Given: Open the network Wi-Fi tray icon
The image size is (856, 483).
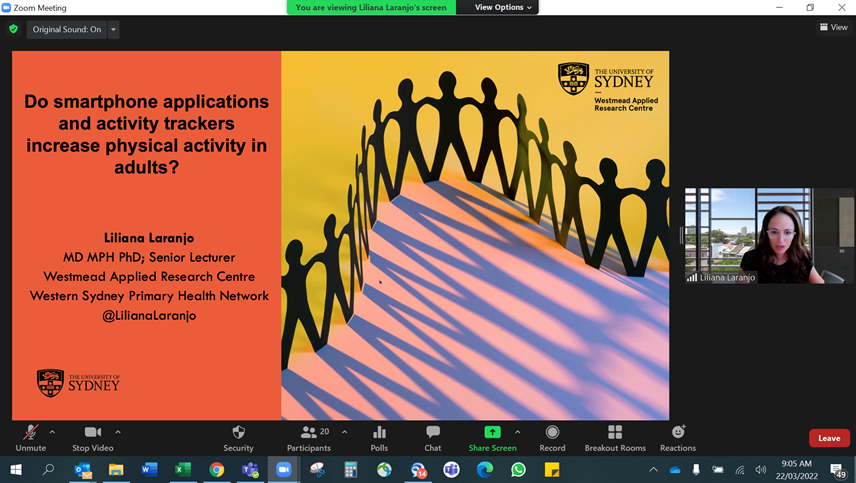Looking at the screenshot, I should [740, 469].
